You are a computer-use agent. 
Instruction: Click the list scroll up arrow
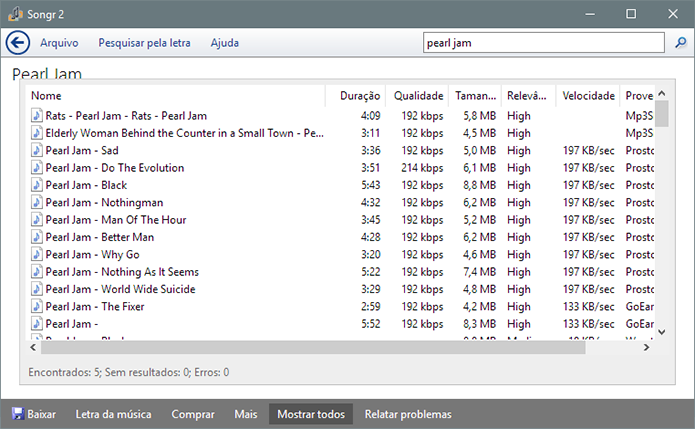coord(662,94)
